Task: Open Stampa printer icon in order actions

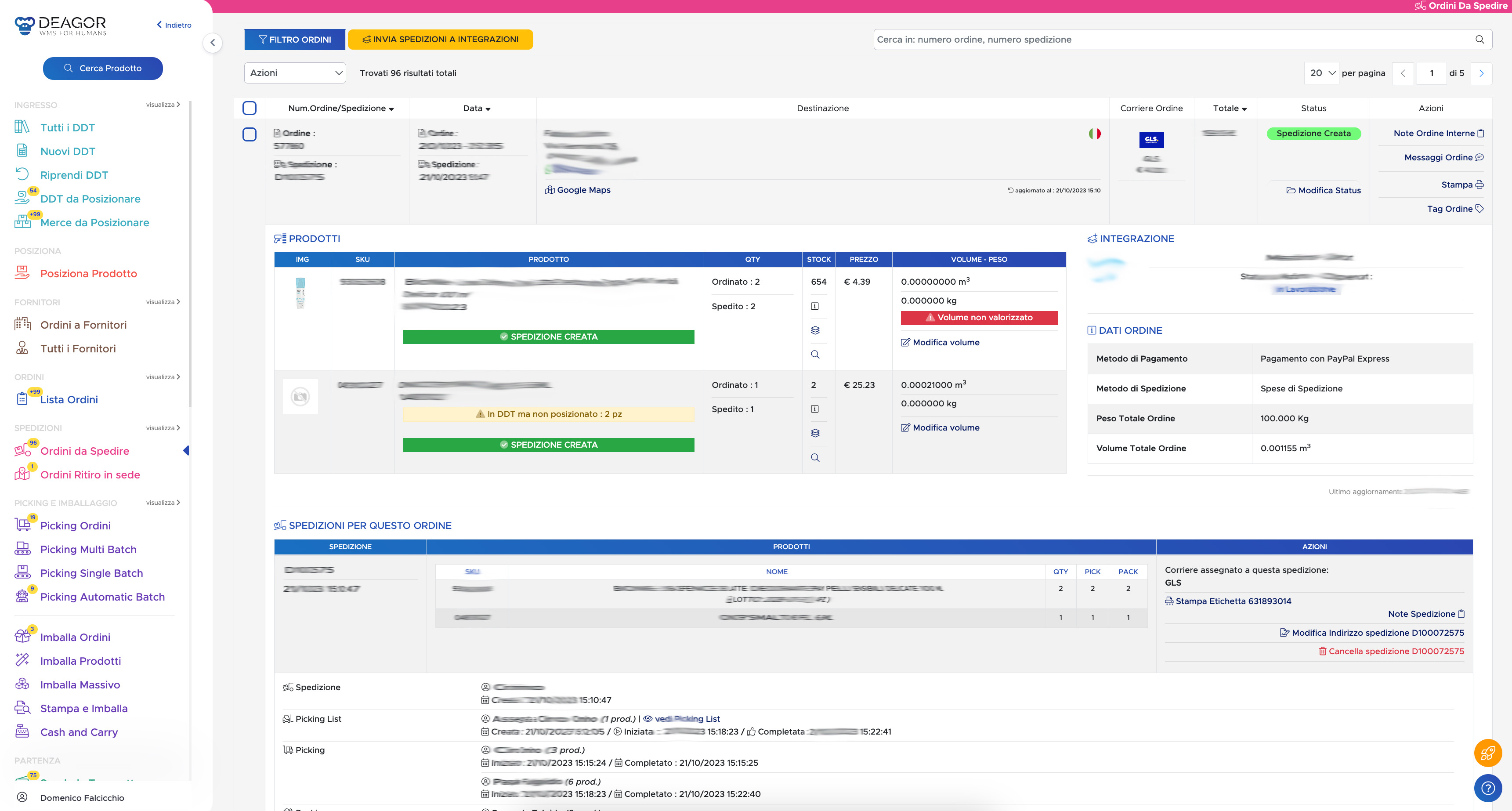Action: click(1479, 184)
